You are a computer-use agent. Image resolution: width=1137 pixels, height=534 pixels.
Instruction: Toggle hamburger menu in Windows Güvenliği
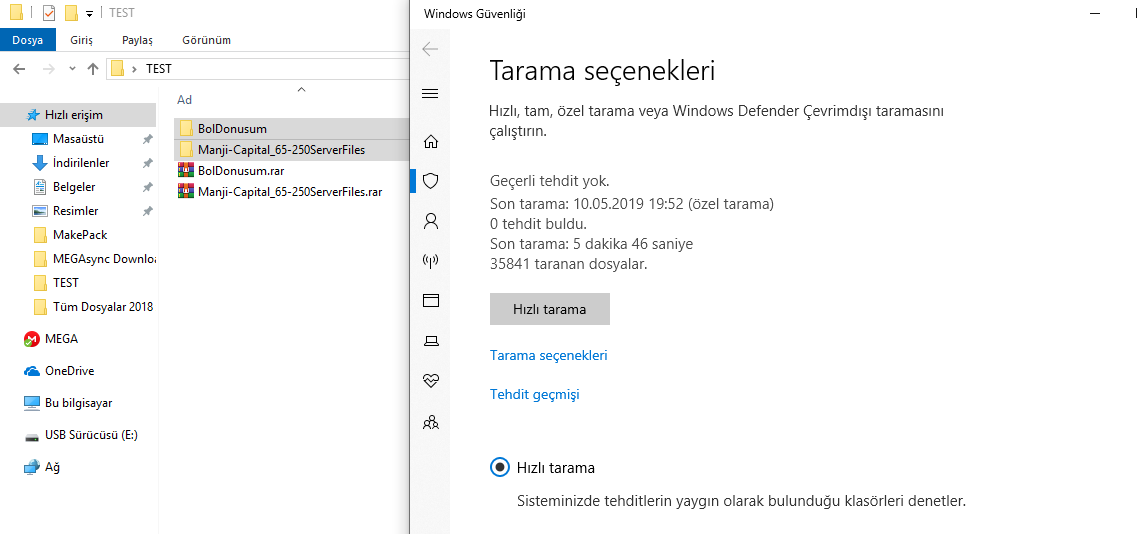(x=430, y=94)
